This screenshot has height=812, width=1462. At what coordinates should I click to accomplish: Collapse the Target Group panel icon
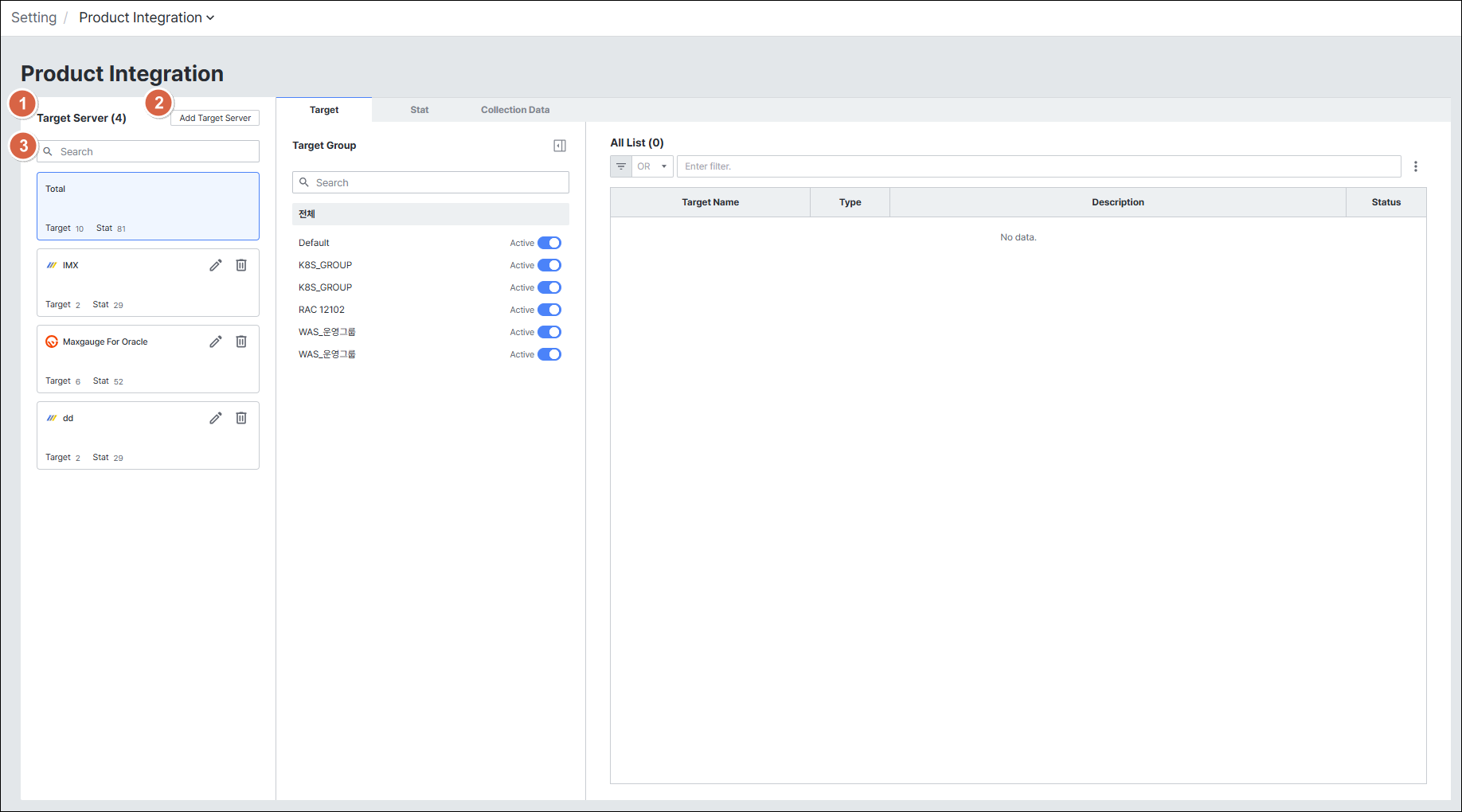560,146
